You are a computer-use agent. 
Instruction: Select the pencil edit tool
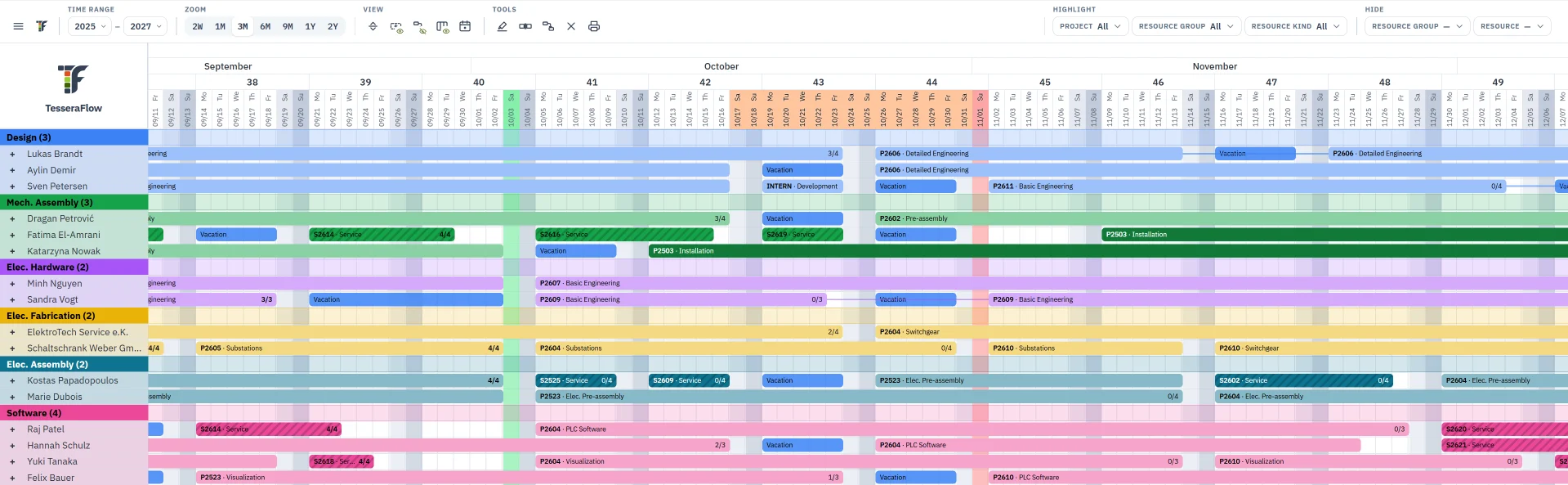[x=503, y=26]
